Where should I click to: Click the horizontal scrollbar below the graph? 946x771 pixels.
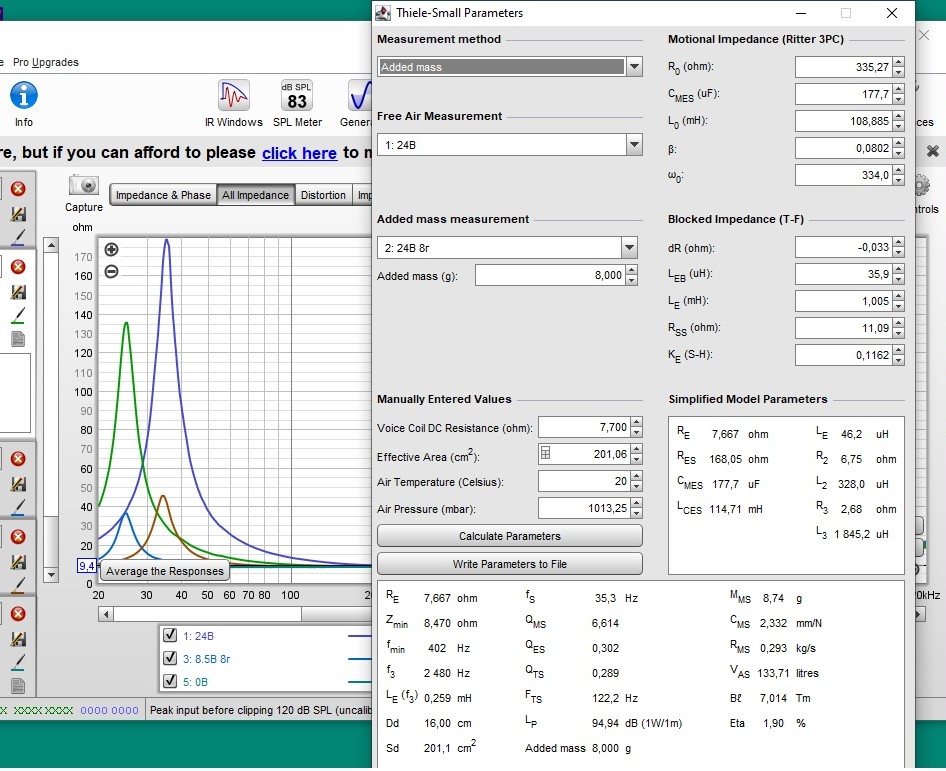tap(235, 614)
